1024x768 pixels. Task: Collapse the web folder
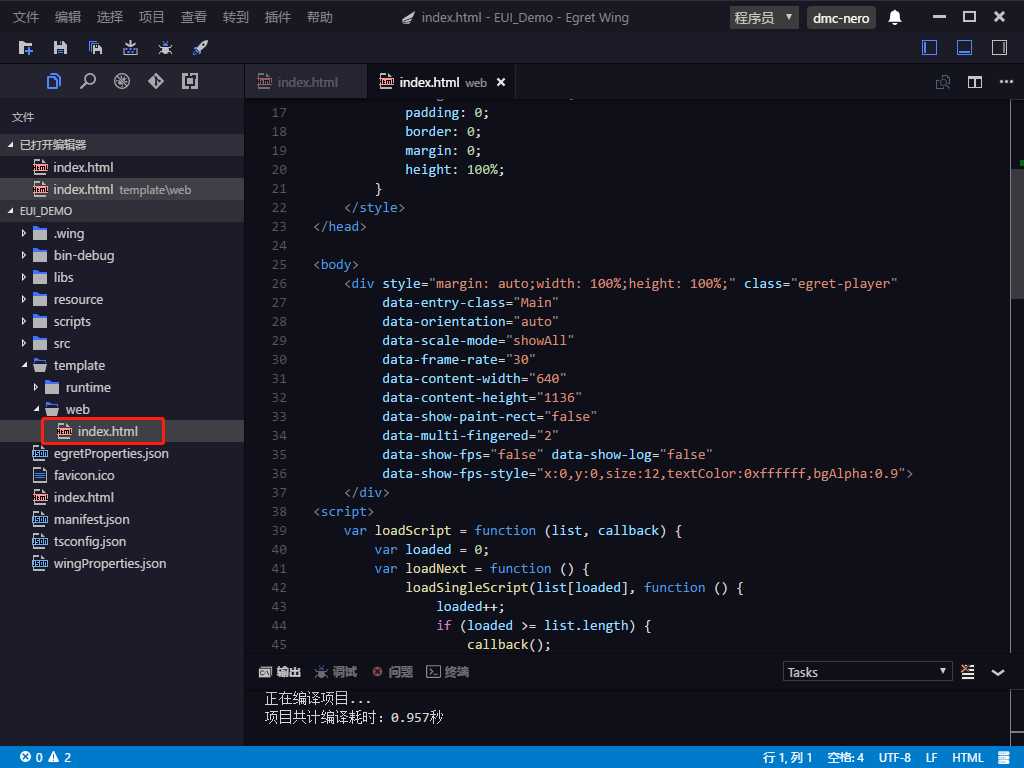coord(122,409)
